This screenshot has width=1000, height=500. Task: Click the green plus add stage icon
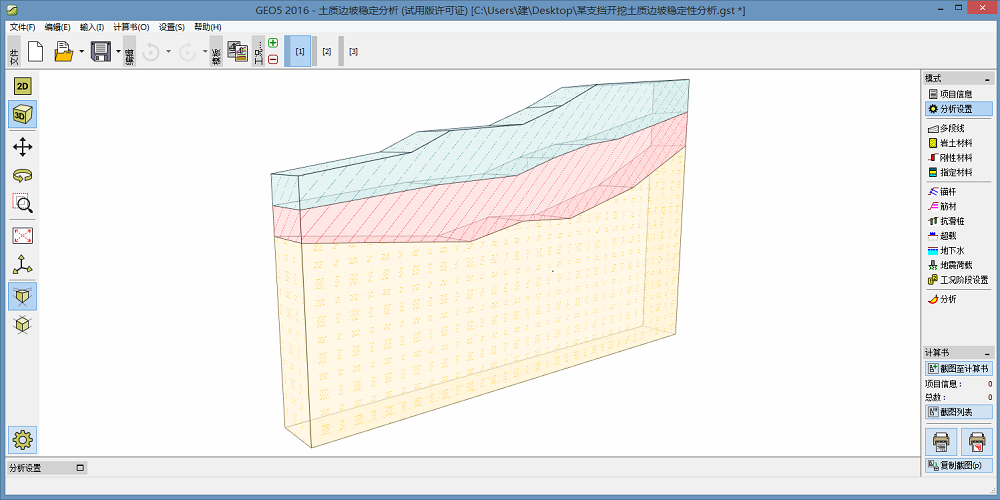273,43
